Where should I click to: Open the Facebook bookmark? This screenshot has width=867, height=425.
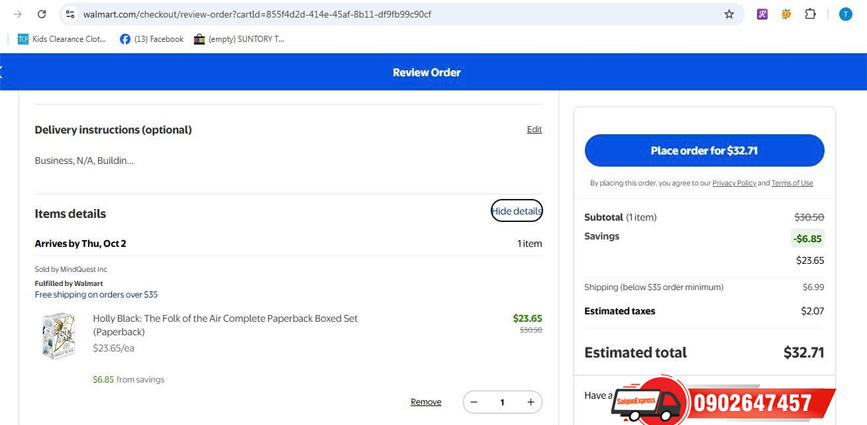coord(152,39)
